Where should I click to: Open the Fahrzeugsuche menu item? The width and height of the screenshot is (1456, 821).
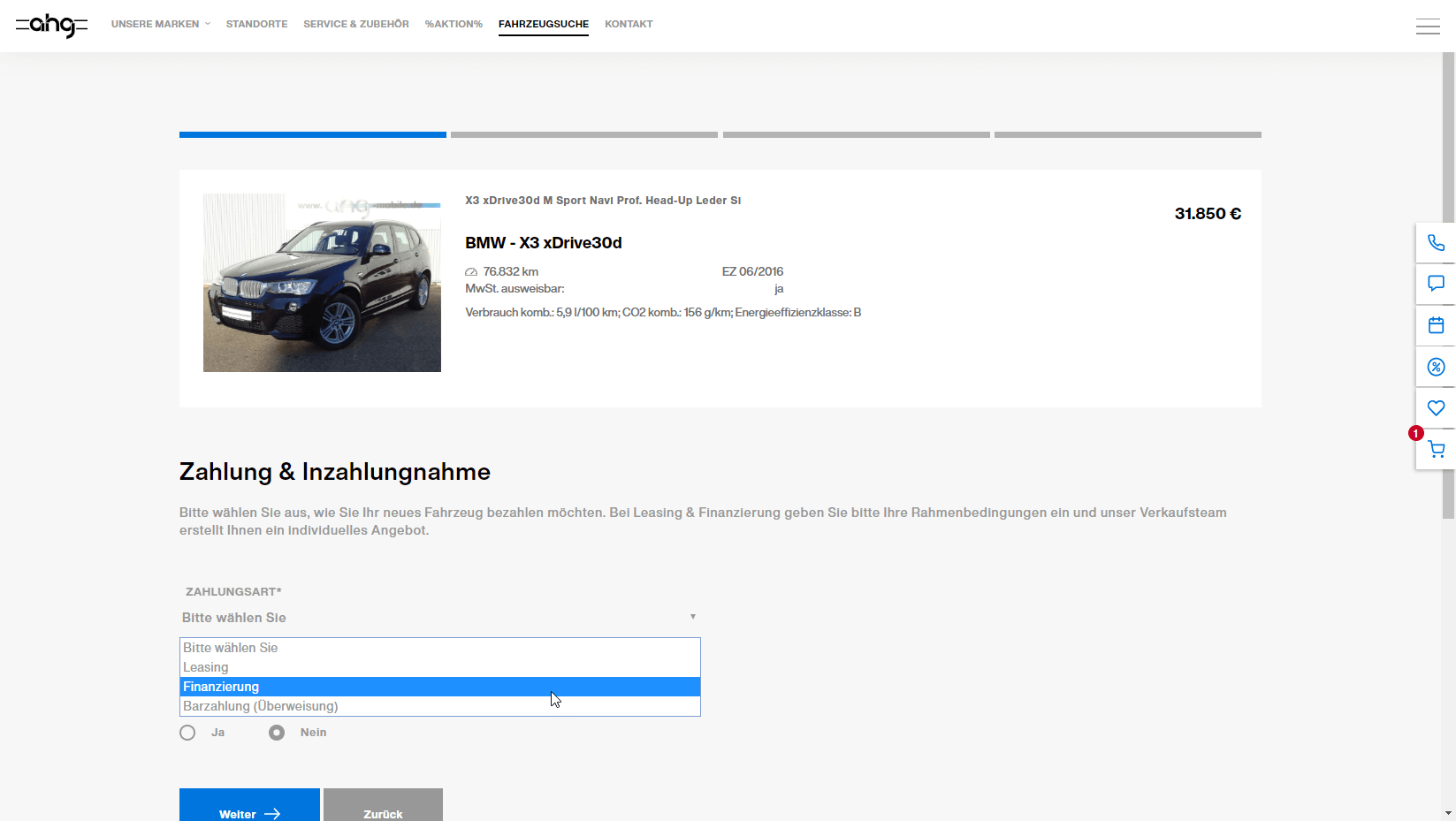543,24
